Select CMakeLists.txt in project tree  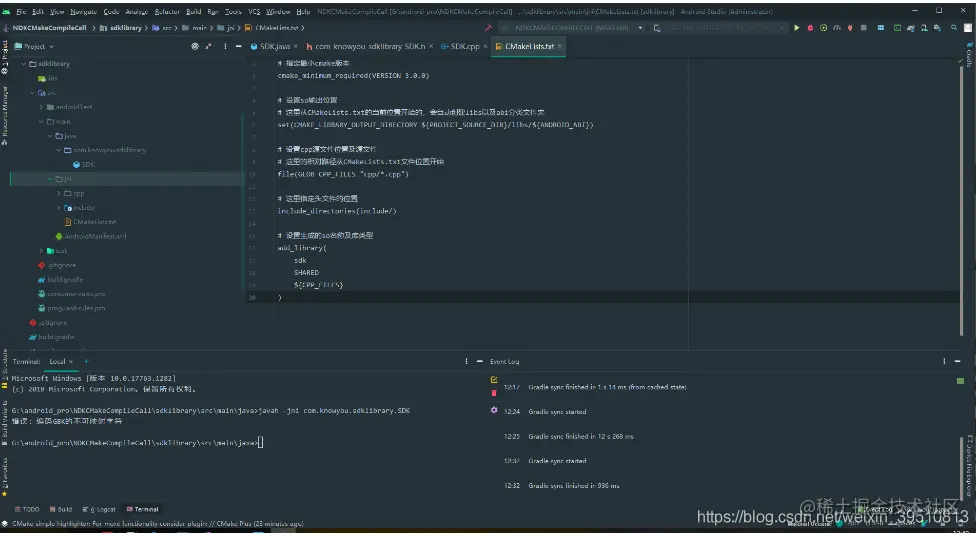[x=91, y=222]
